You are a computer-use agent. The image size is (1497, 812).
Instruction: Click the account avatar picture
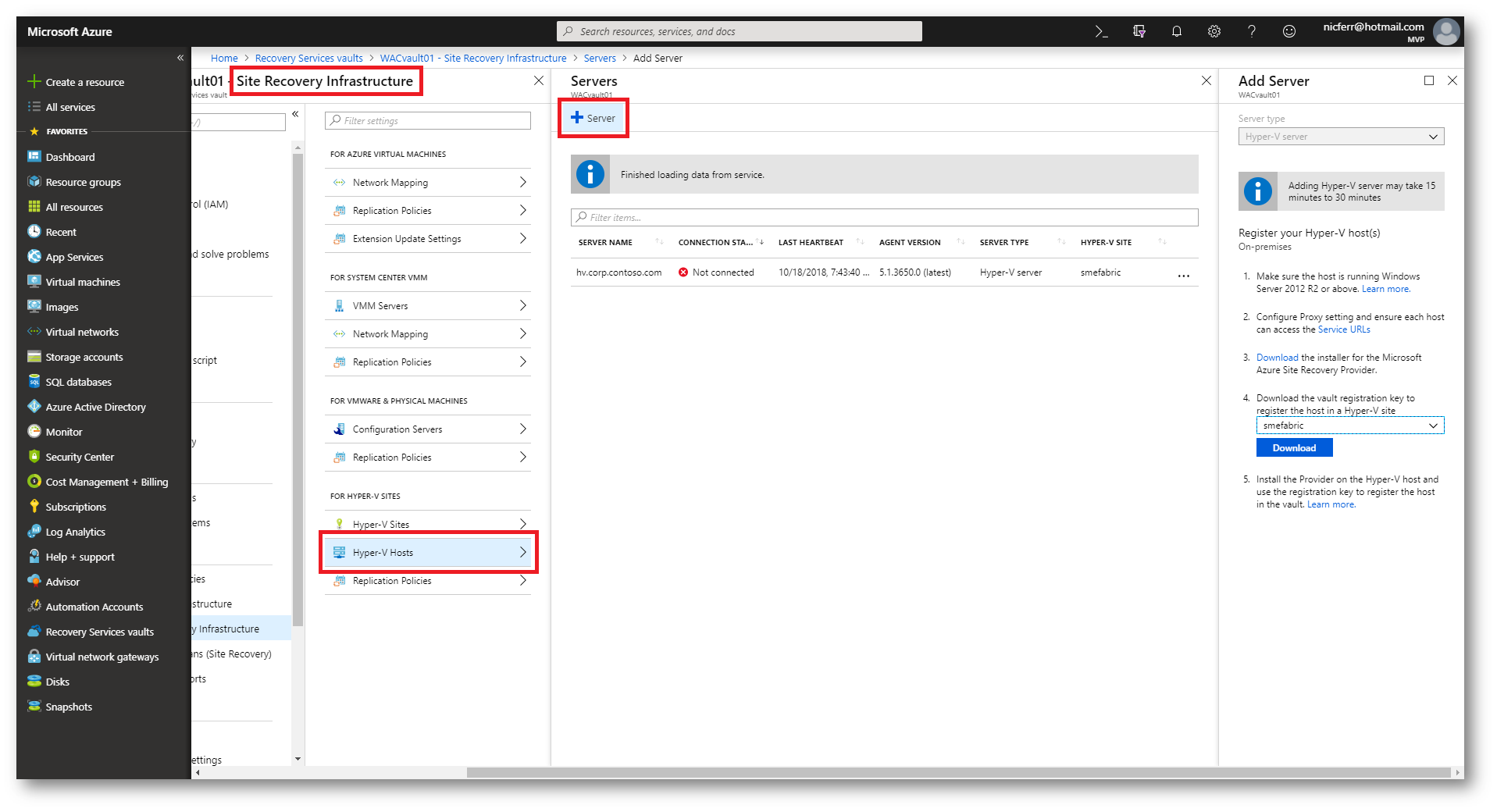click(1446, 32)
